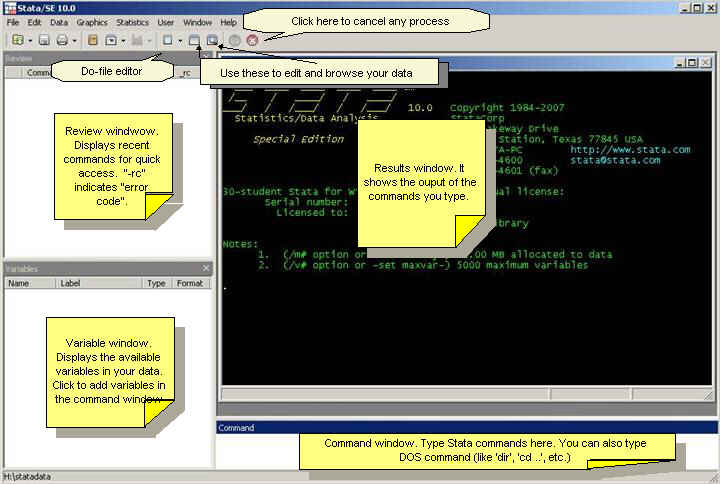Open the Graphics menu
The image size is (720, 484).
pos(92,22)
